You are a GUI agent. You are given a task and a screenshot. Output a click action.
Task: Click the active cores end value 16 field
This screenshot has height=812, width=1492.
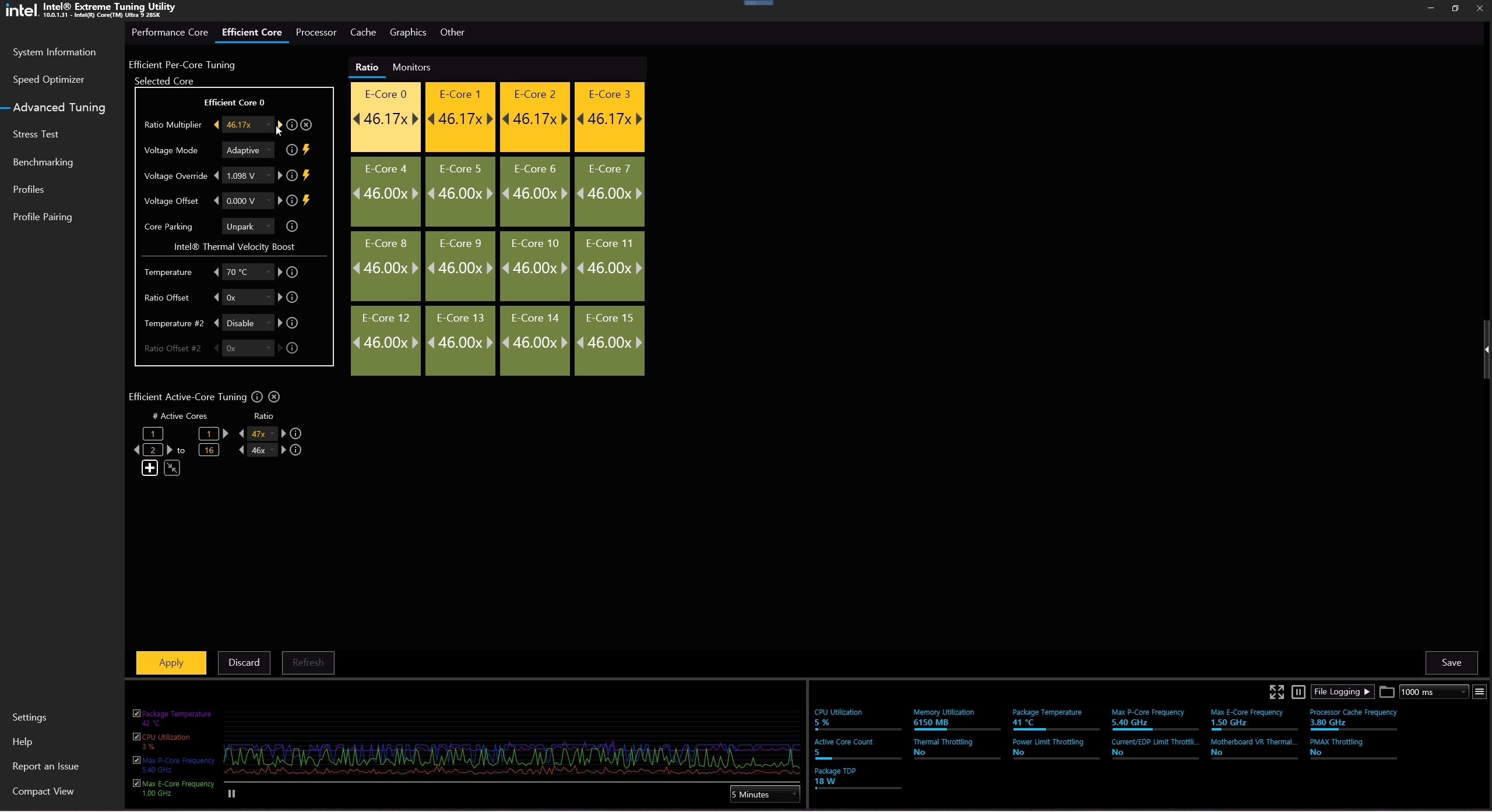click(x=209, y=450)
